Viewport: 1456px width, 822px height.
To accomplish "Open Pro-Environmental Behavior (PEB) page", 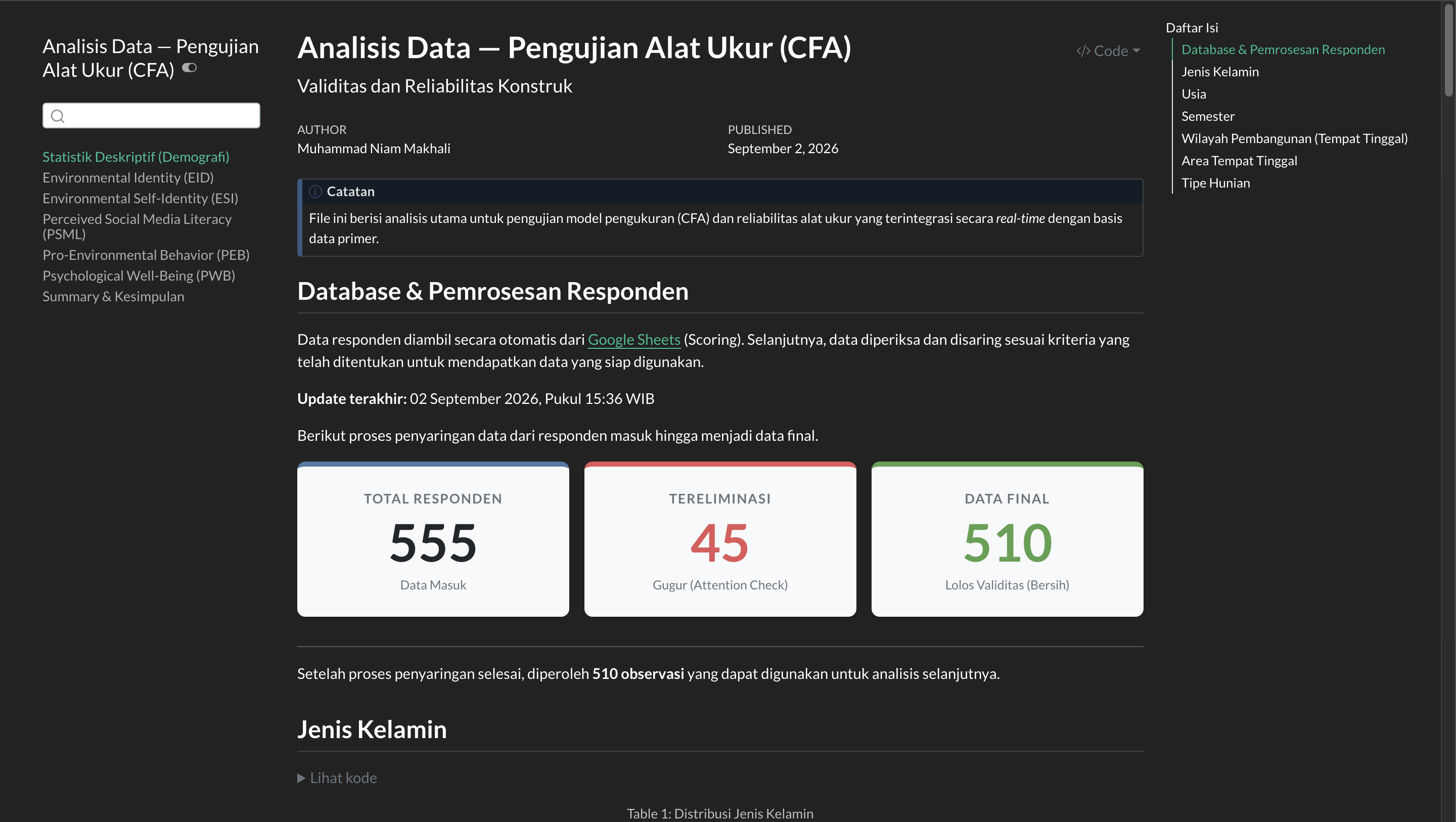I will point(146,255).
